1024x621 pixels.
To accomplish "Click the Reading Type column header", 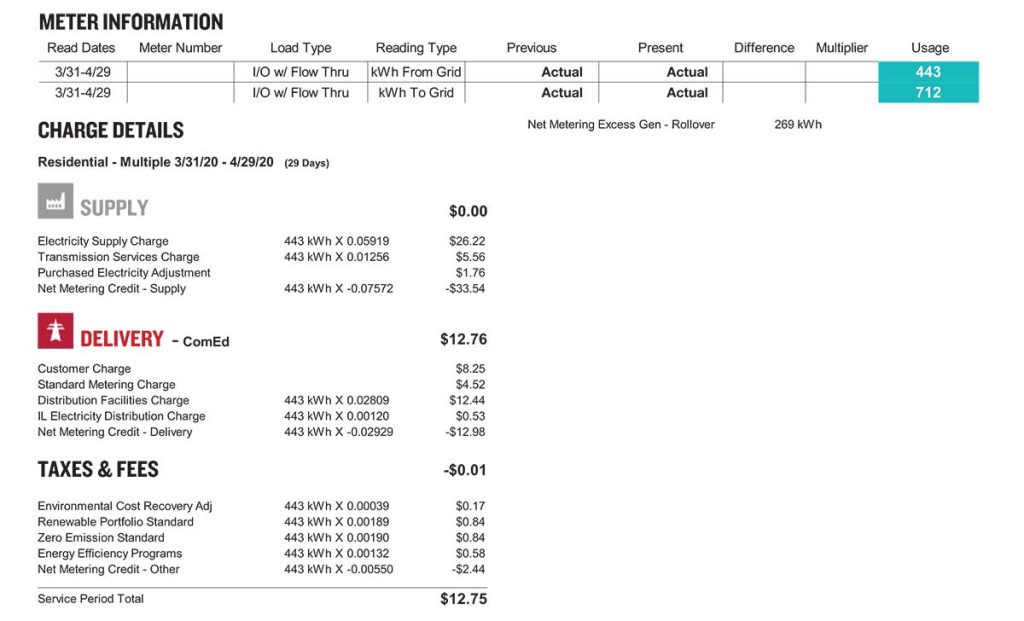I will (x=416, y=48).
